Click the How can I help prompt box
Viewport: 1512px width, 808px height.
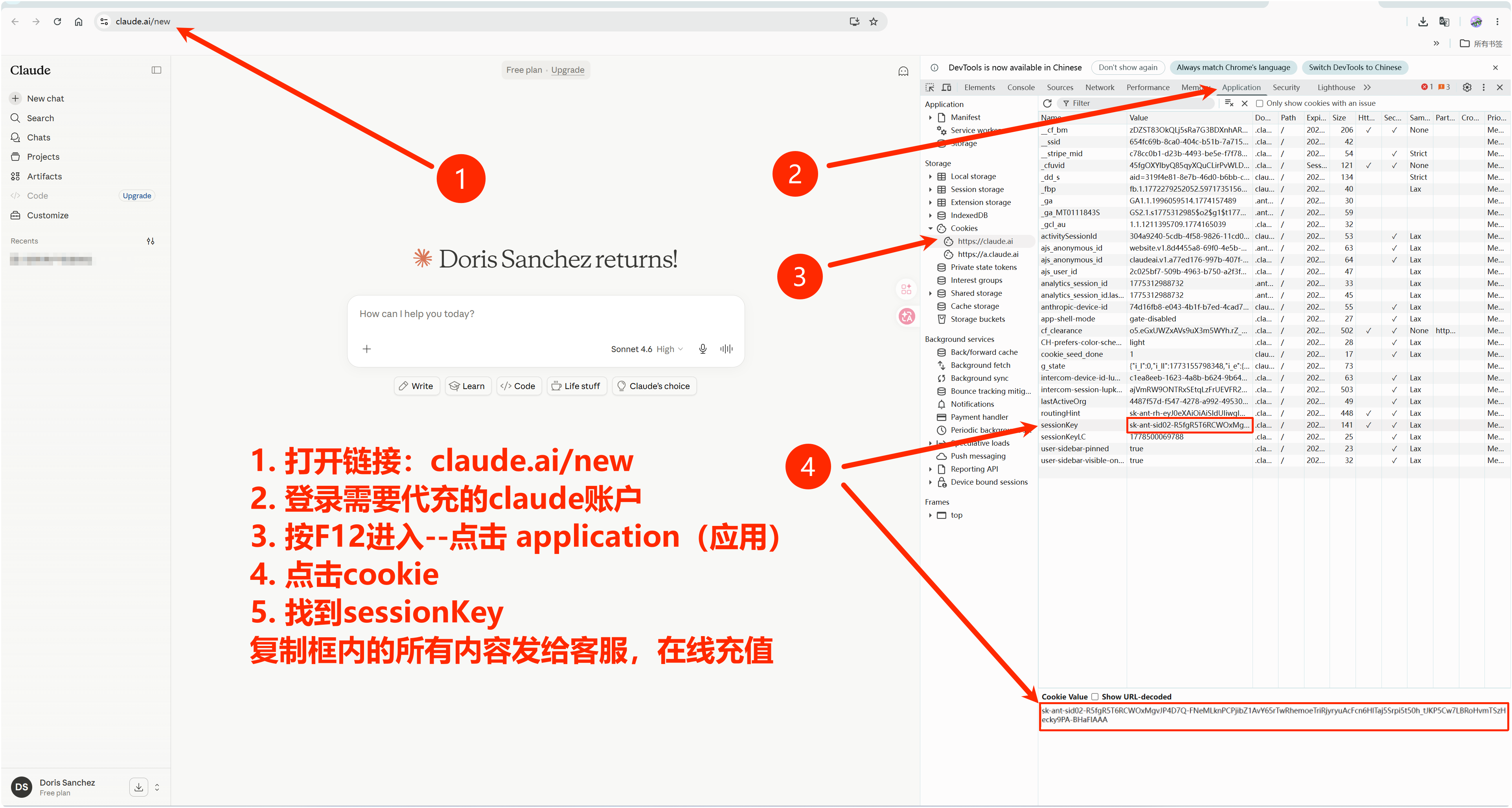tap(545, 314)
